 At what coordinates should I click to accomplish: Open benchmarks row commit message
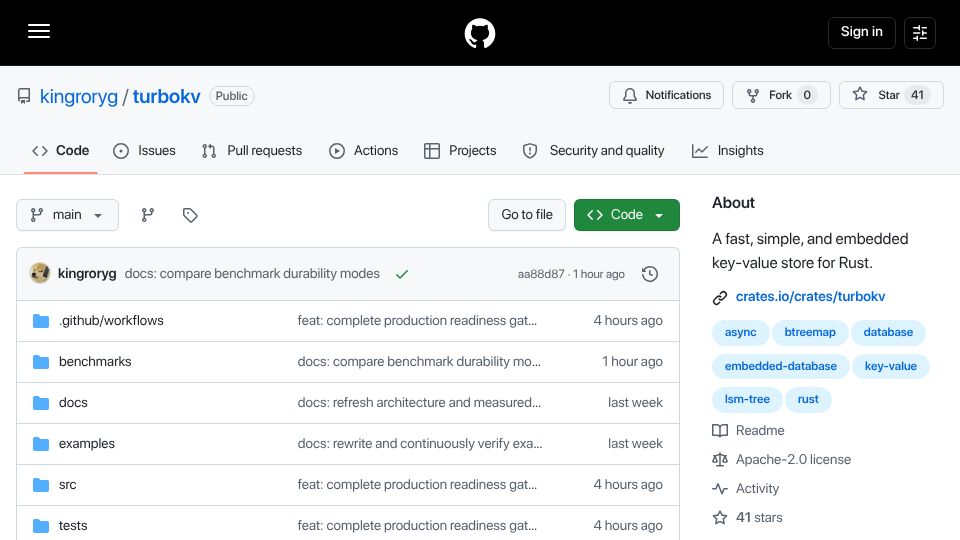tap(419, 362)
